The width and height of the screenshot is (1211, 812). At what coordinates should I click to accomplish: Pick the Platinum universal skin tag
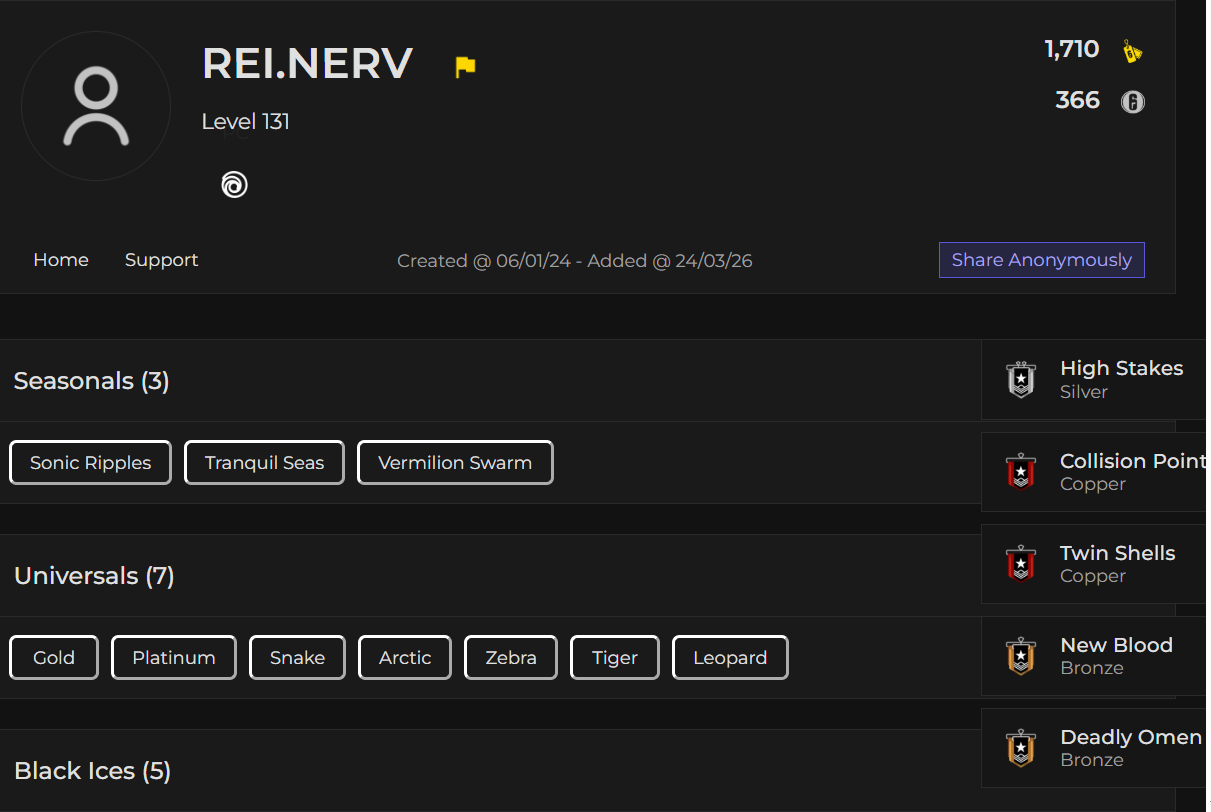pyautogui.click(x=174, y=658)
